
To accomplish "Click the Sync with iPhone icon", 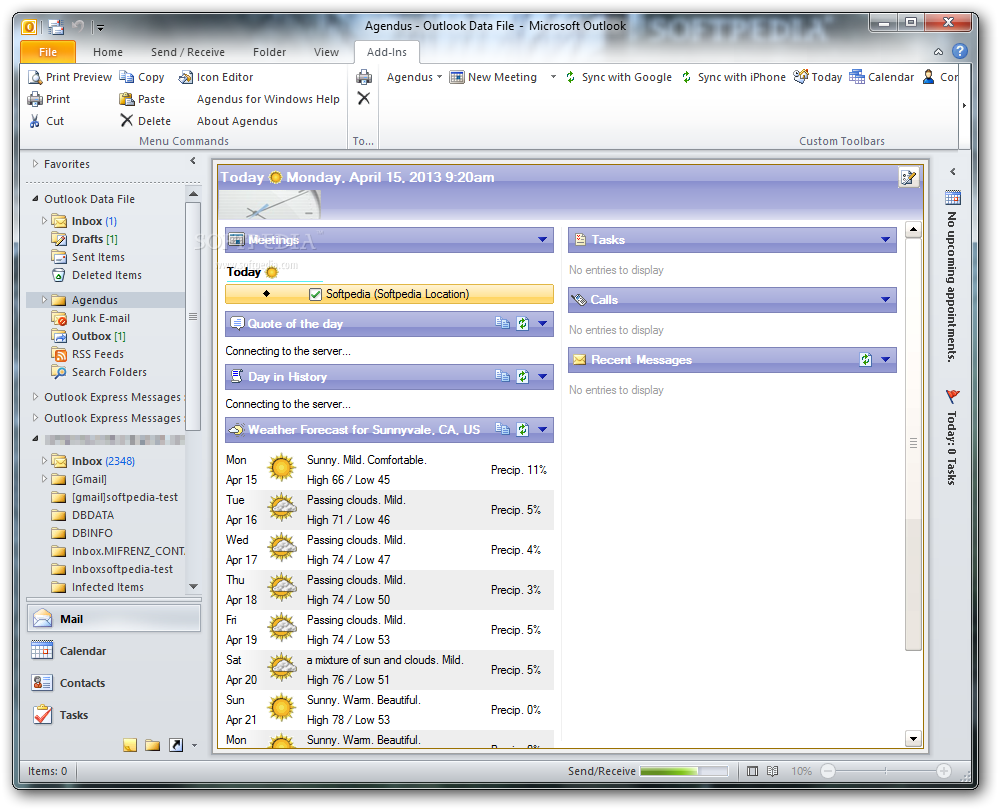I will pyautogui.click(x=686, y=77).
